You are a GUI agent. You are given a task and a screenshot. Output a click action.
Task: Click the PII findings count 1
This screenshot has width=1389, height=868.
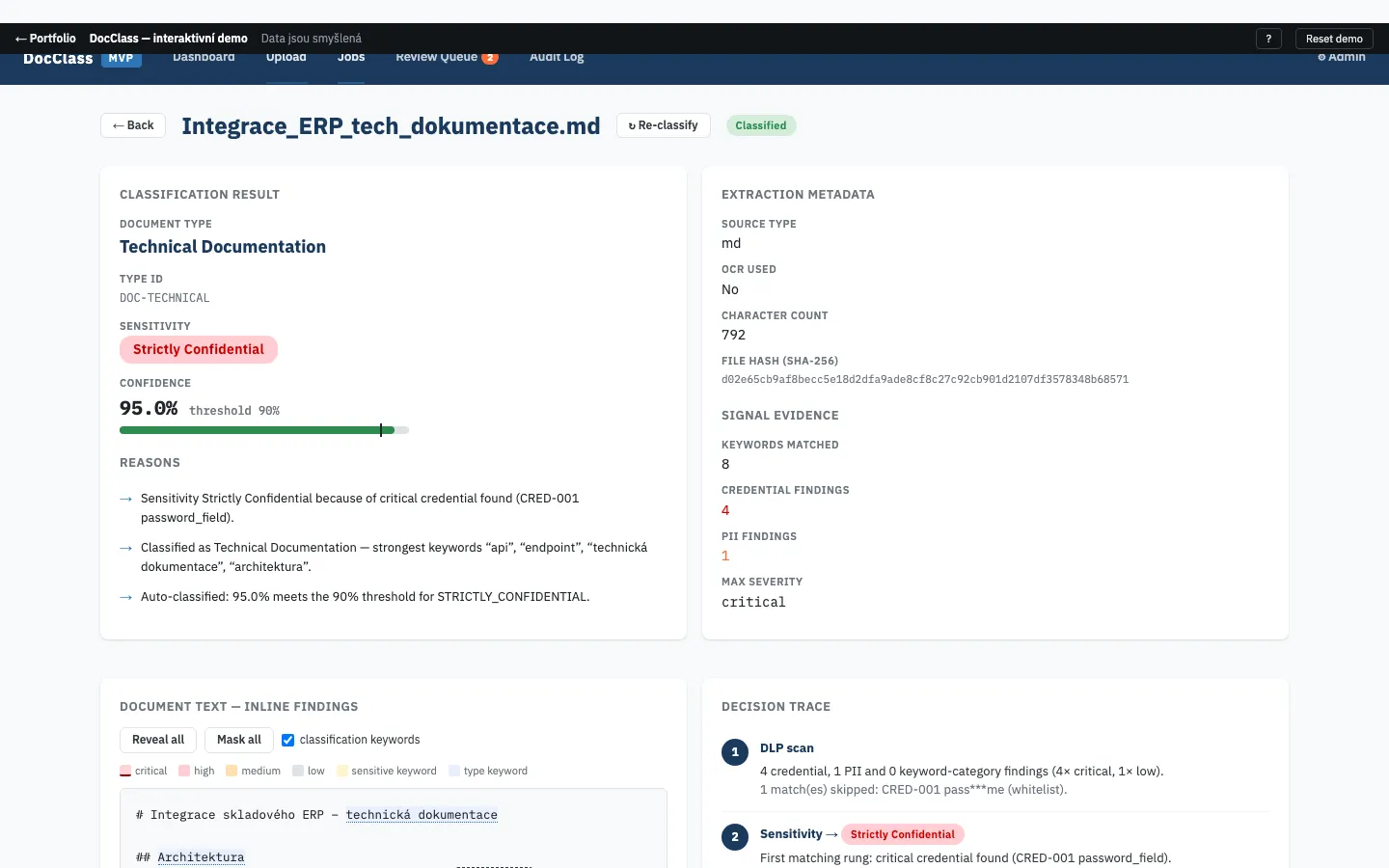click(x=725, y=556)
